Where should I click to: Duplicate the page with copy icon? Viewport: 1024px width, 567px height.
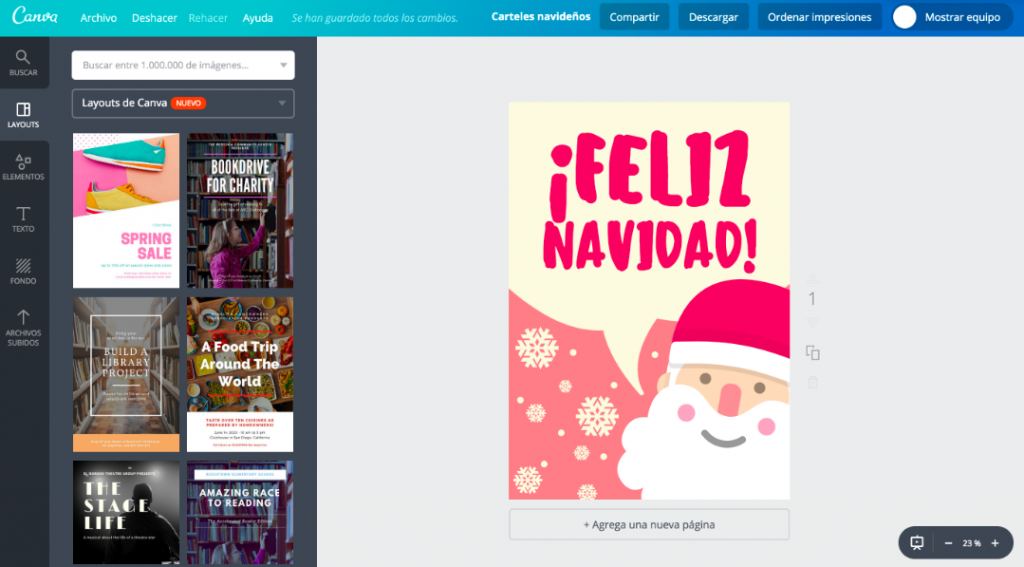click(813, 353)
